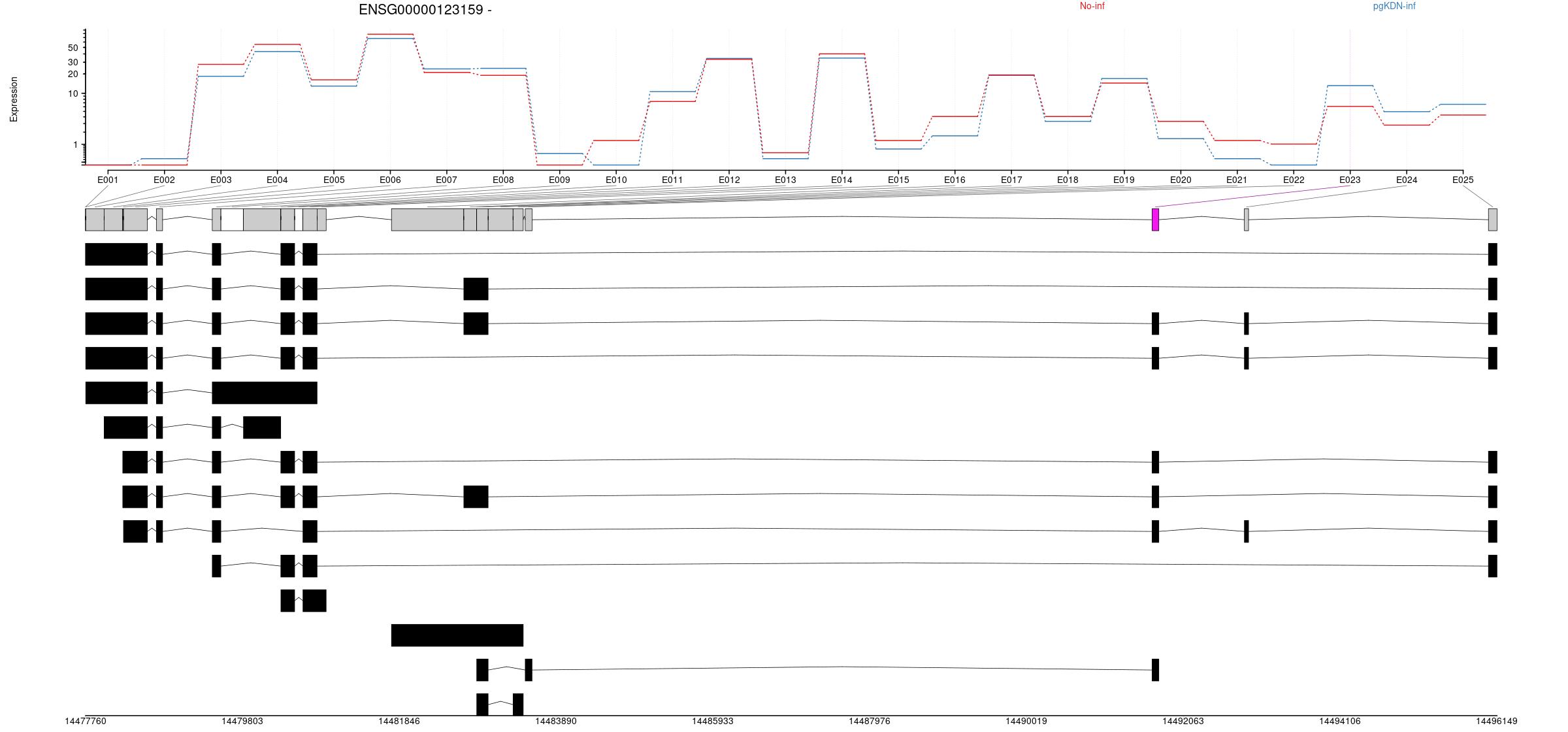1568x732 pixels.
Task: Select exon label E011
Action: [x=672, y=180]
